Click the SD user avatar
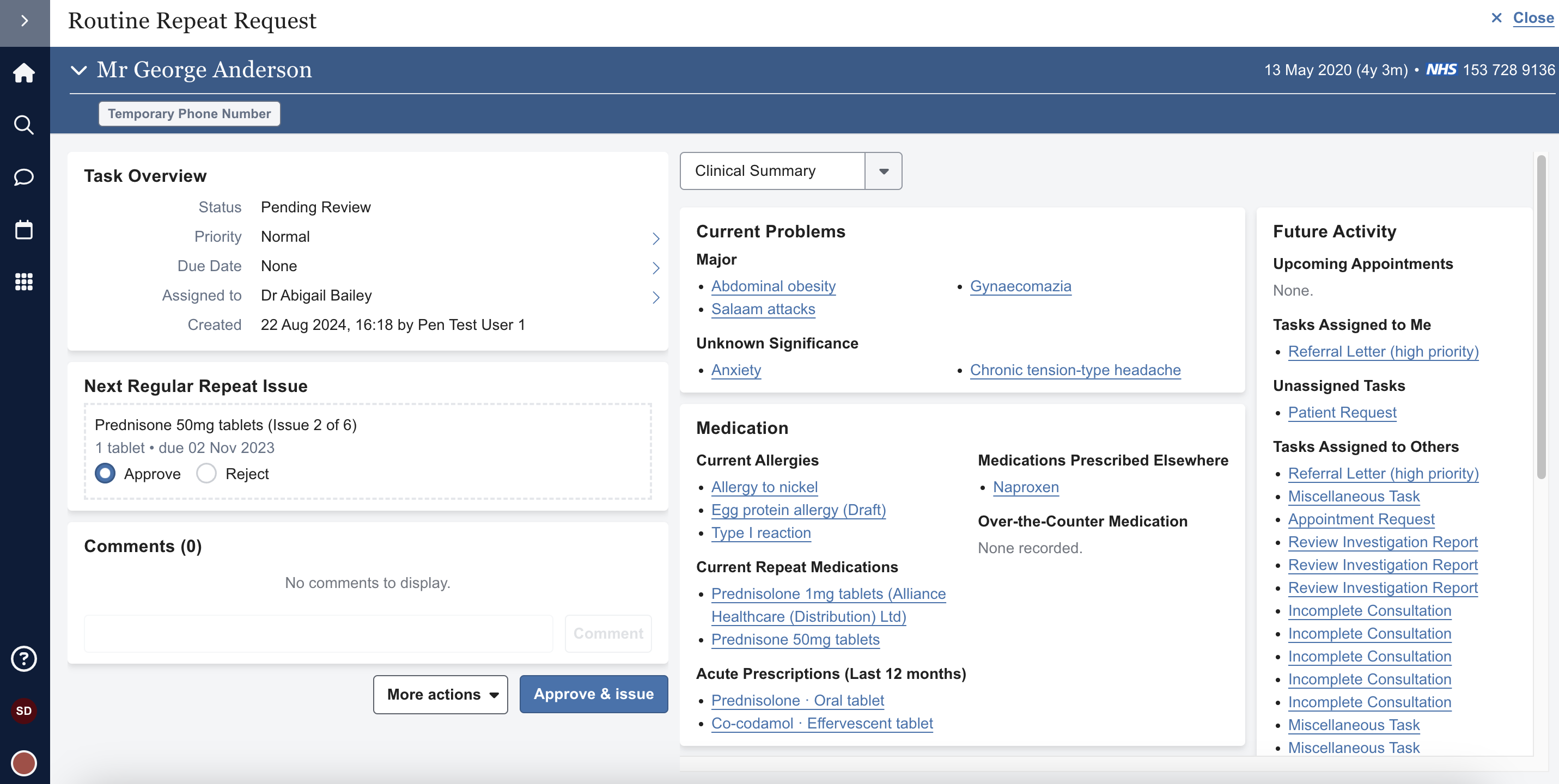Image resolution: width=1559 pixels, height=784 pixels. point(24,711)
